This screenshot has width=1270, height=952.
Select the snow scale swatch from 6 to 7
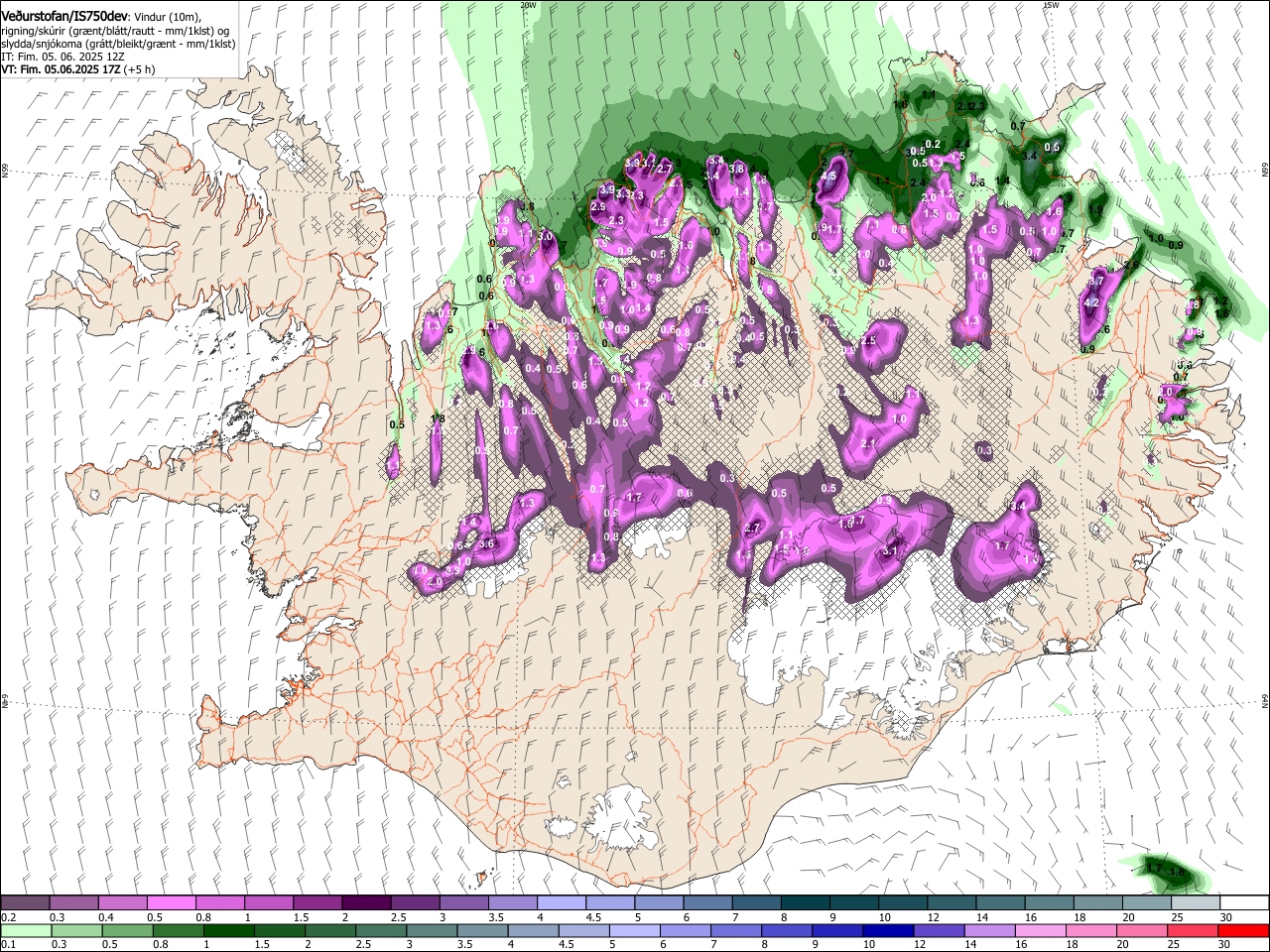pyautogui.click(x=707, y=902)
